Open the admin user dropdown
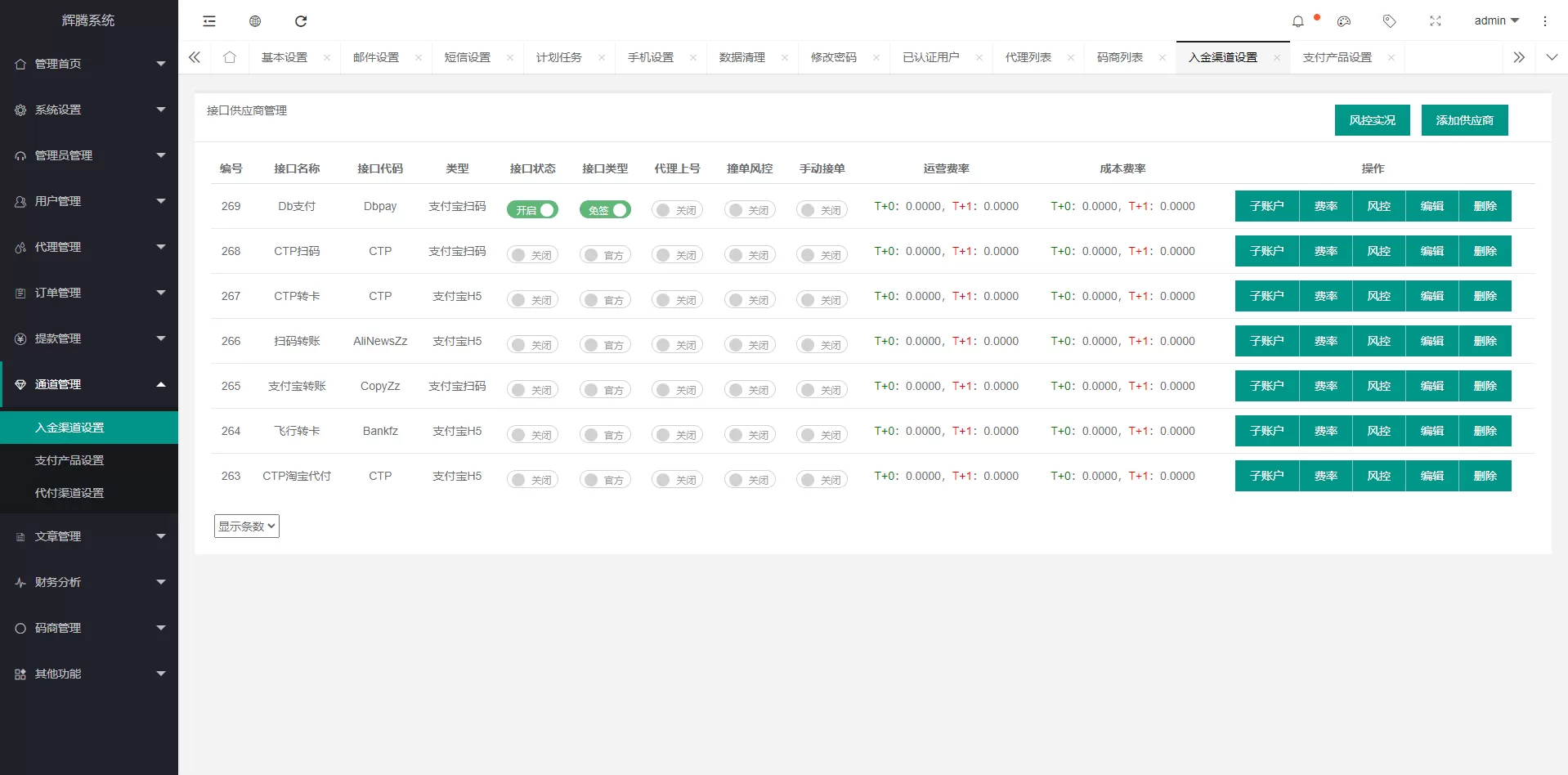The height and width of the screenshot is (775, 1568). click(1496, 21)
